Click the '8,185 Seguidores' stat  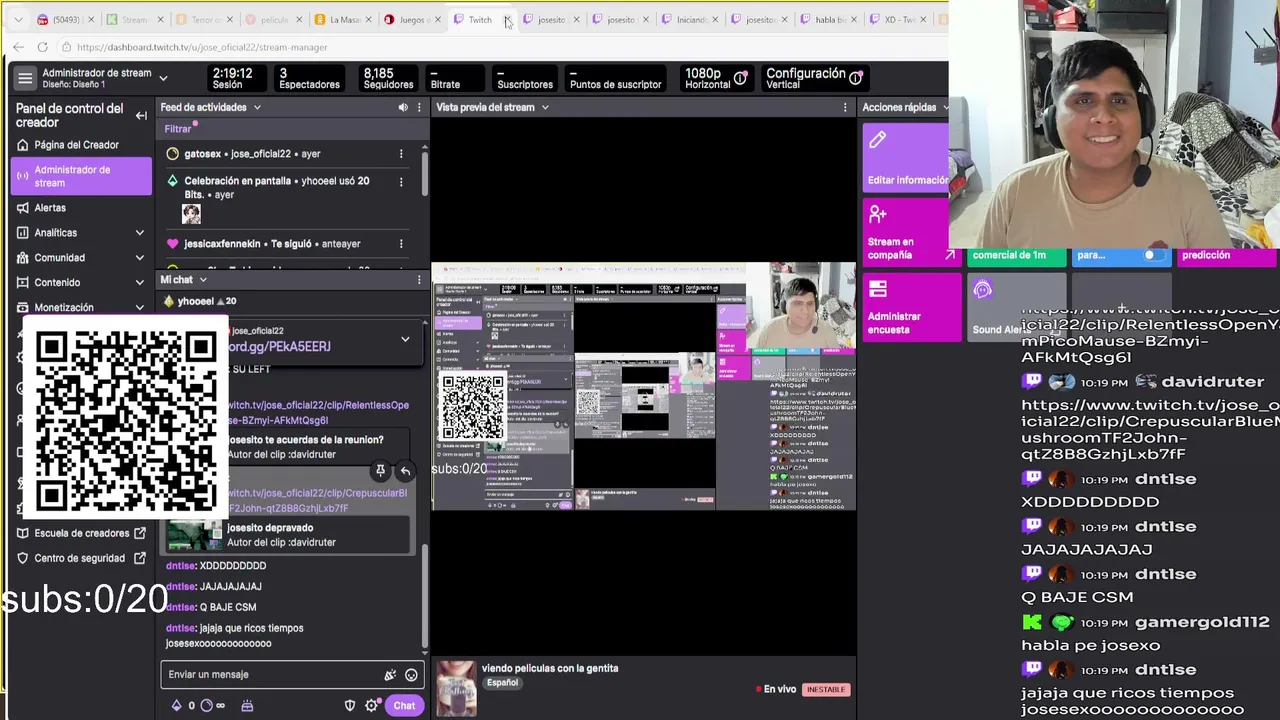tap(388, 78)
